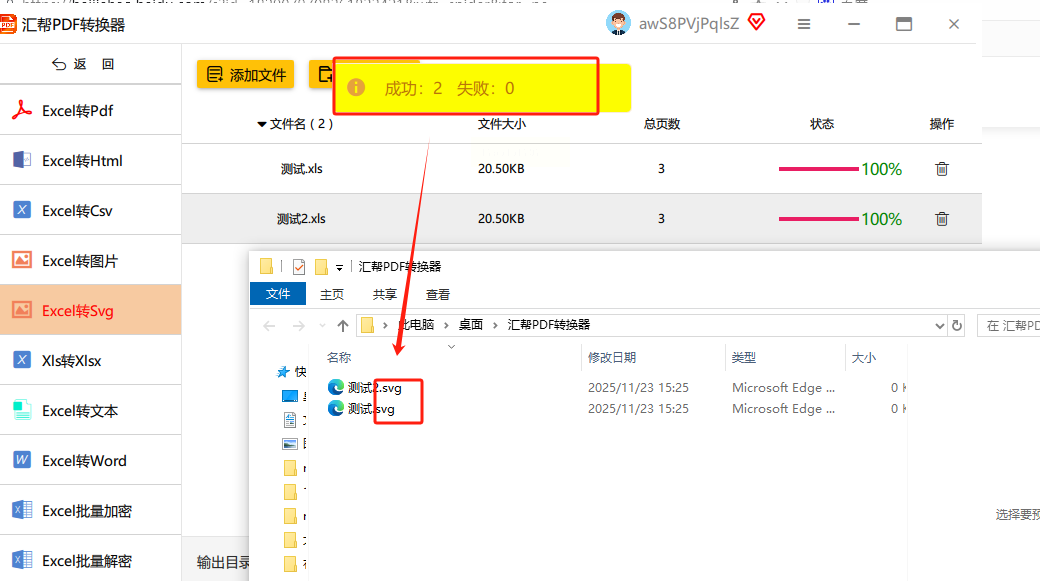Image resolution: width=1040 pixels, height=581 pixels.
Task: Click the 文件大小 column header
Action: pyautogui.click(x=502, y=124)
